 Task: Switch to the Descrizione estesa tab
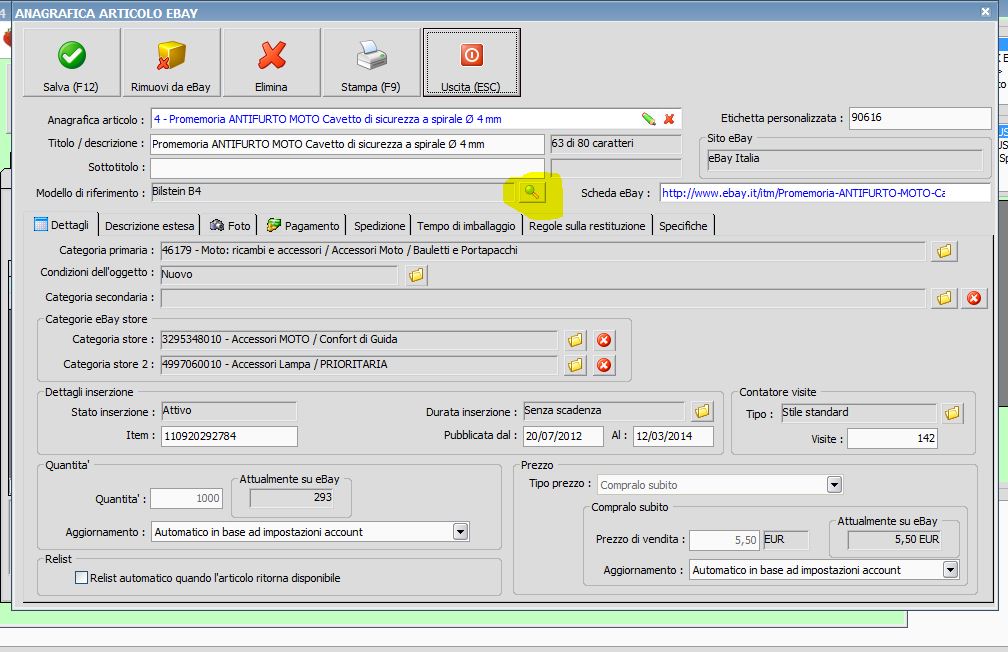(x=150, y=226)
